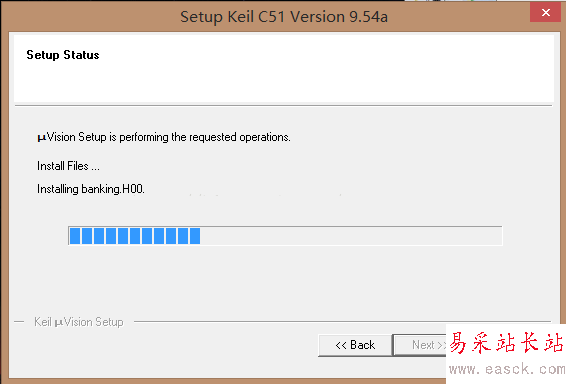Click the Setup Status heading
This screenshot has width=566, height=384.
(63, 55)
